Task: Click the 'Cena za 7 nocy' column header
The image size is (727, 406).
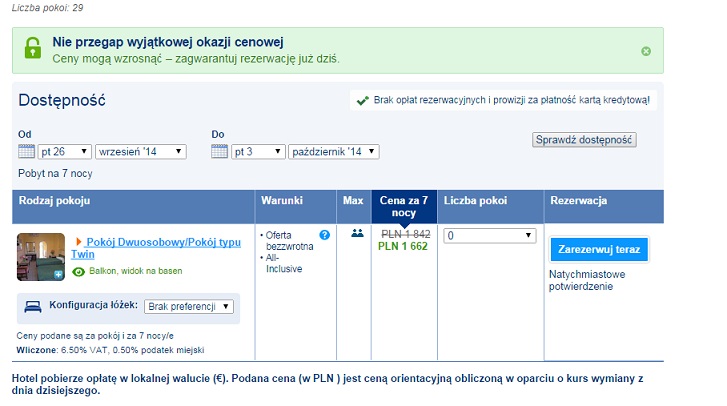Action: pyautogui.click(x=404, y=206)
